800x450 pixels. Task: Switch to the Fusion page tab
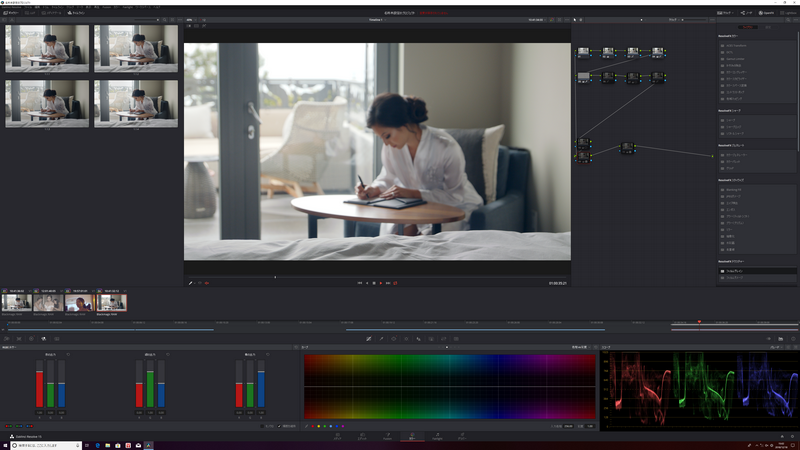(x=387, y=437)
